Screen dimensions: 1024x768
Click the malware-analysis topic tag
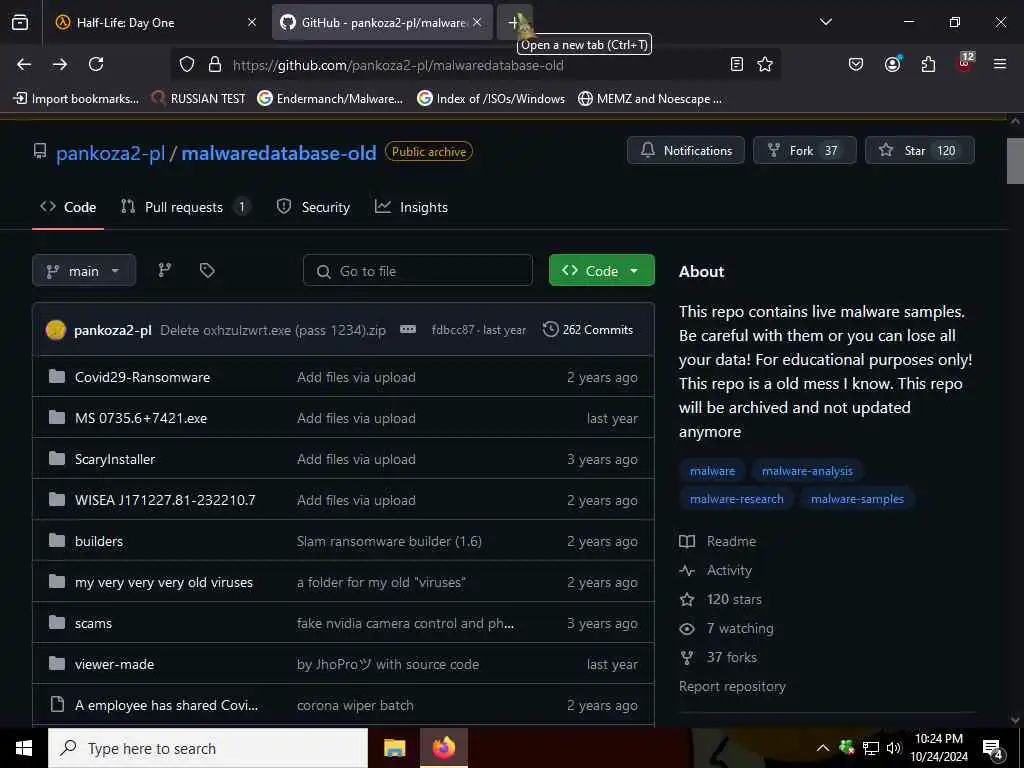tap(807, 471)
